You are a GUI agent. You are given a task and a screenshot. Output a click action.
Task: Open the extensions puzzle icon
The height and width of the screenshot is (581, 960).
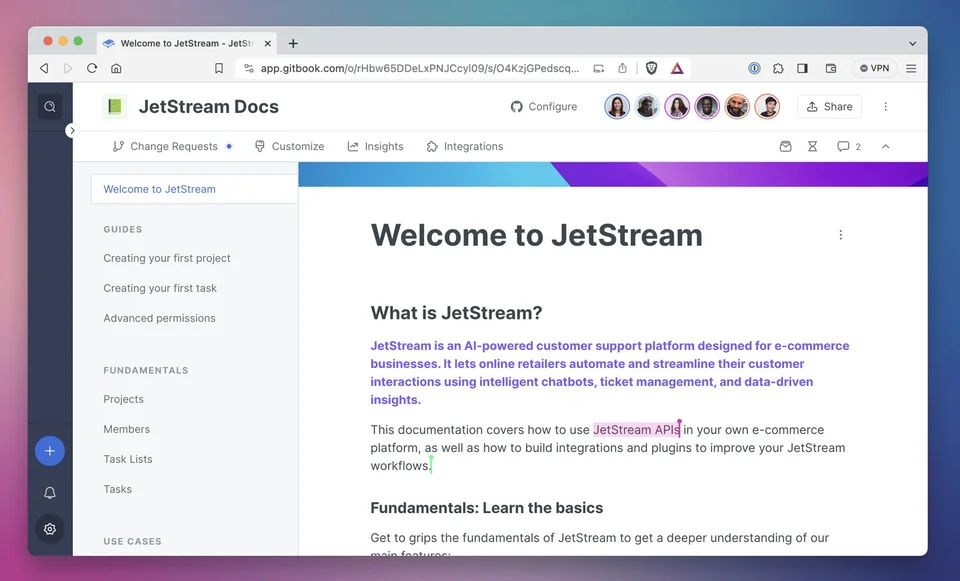(x=778, y=68)
